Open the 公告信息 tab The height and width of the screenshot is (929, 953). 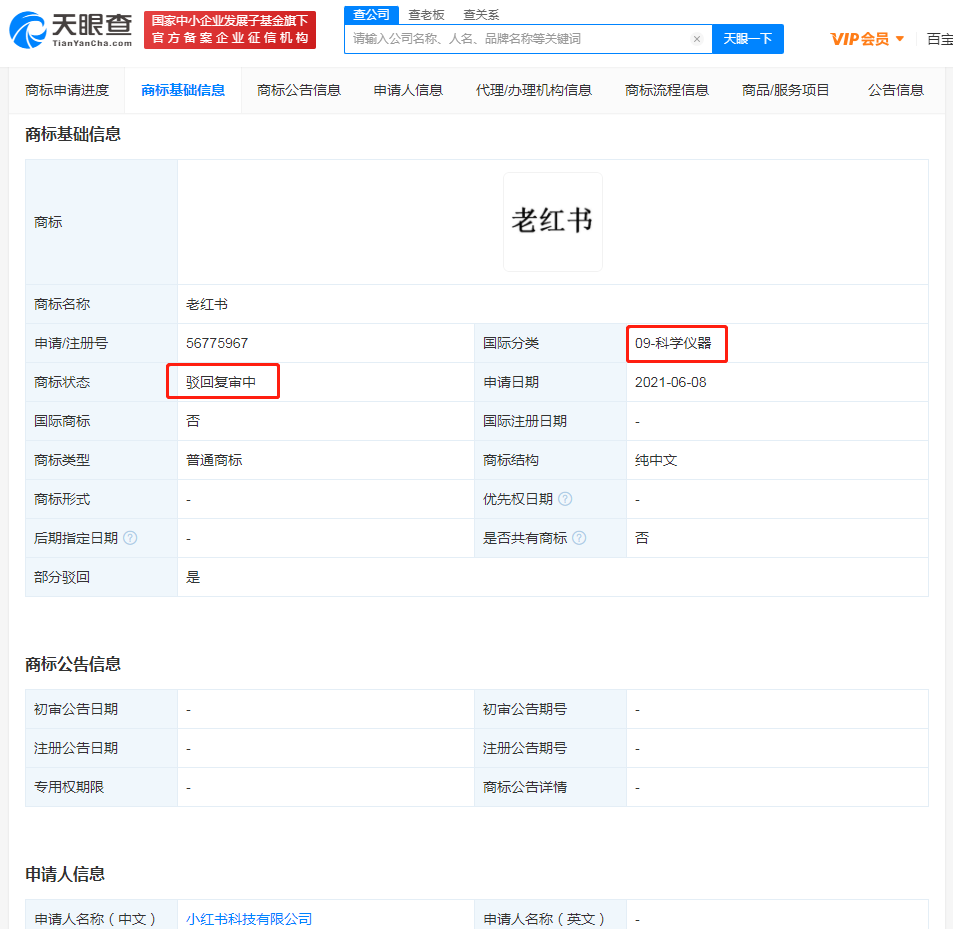896,91
